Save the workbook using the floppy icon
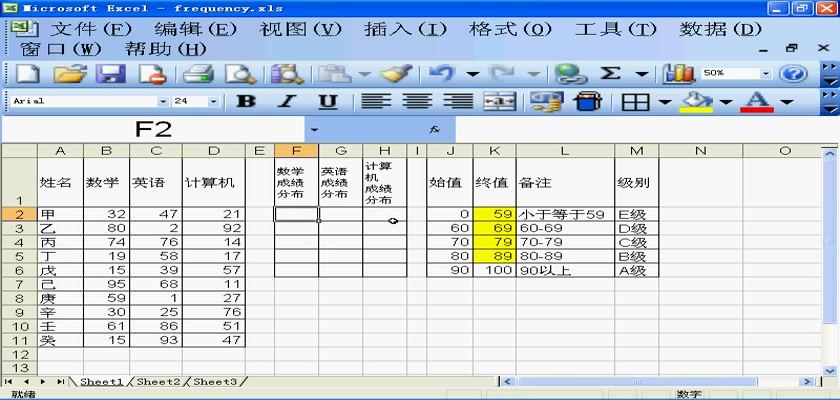This screenshot has height=400, width=840. [110, 74]
